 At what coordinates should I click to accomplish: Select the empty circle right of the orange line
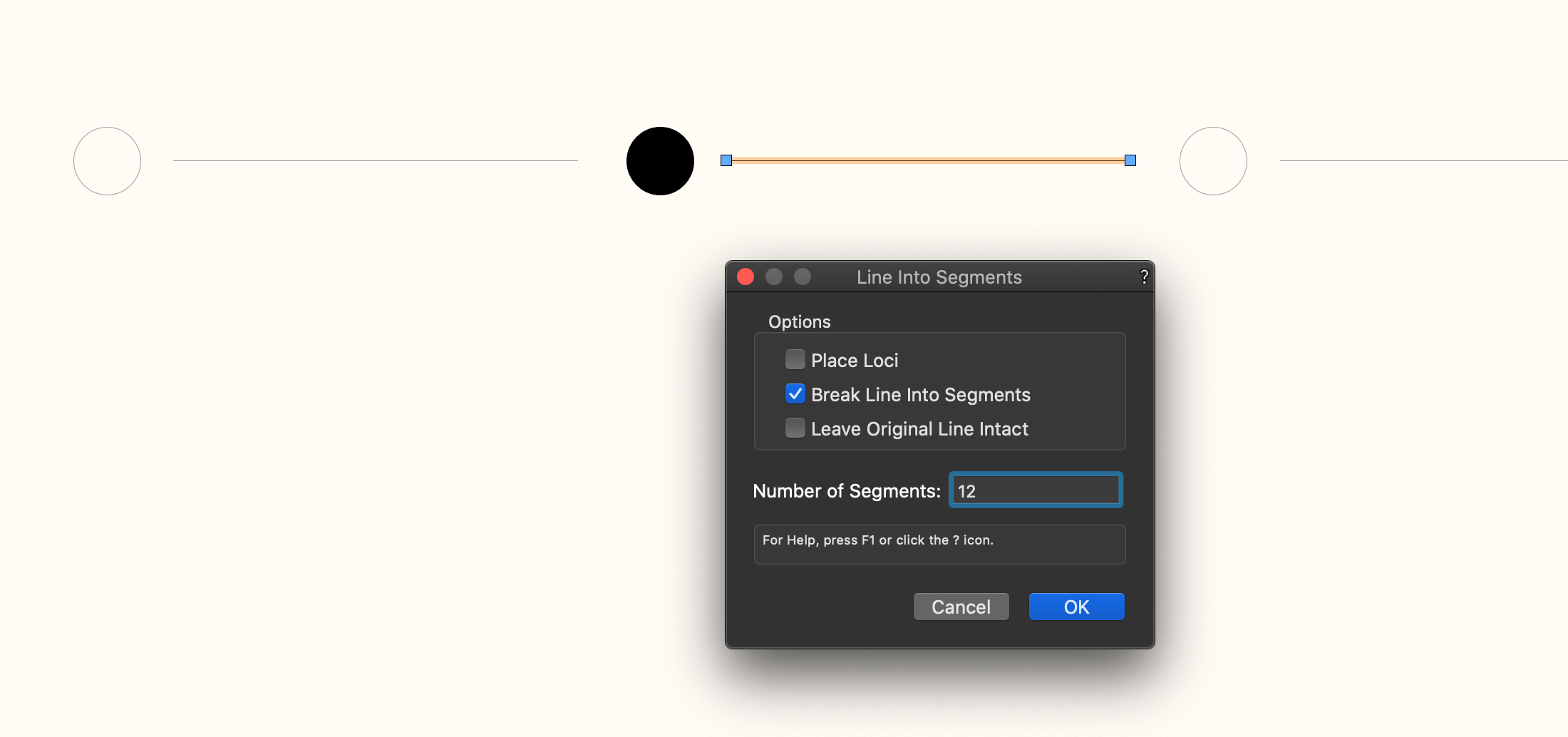1213,161
